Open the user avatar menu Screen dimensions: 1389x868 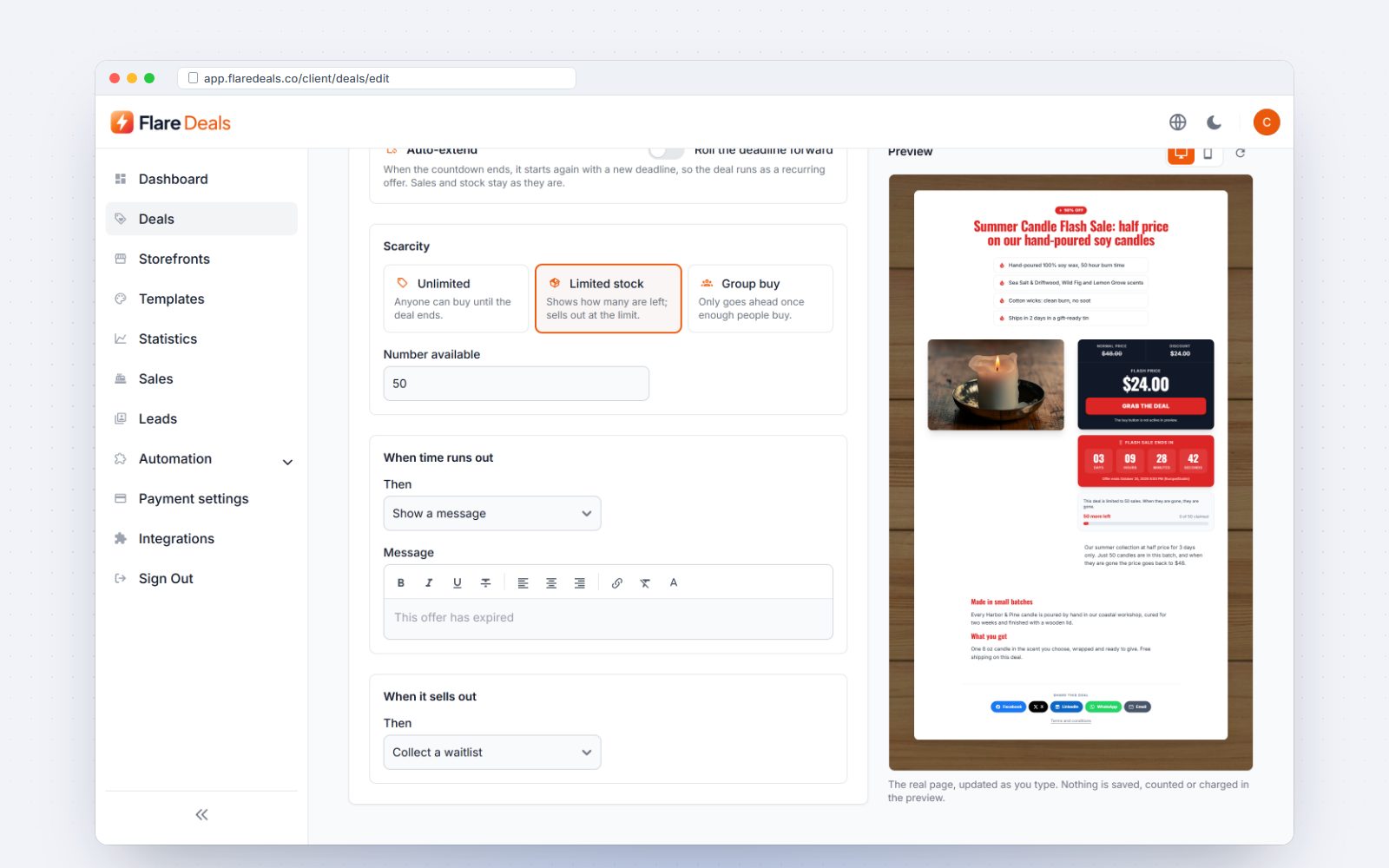coord(1267,122)
